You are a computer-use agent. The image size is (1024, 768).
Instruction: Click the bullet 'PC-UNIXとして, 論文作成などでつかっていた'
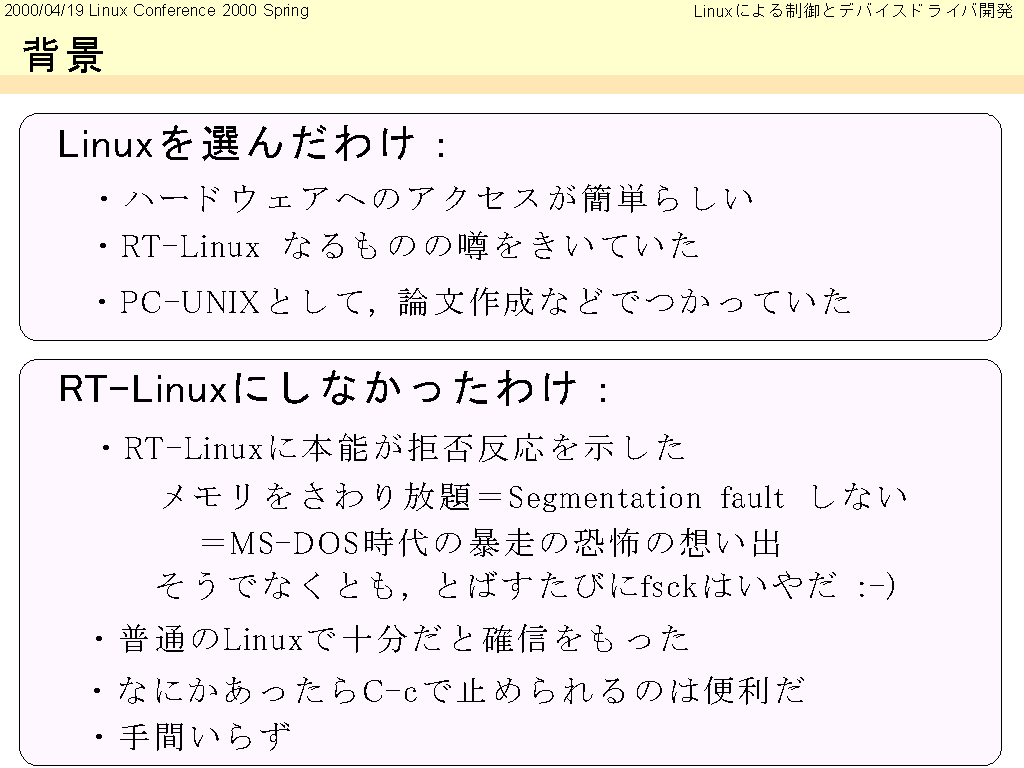pyautogui.click(x=475, y=302)
